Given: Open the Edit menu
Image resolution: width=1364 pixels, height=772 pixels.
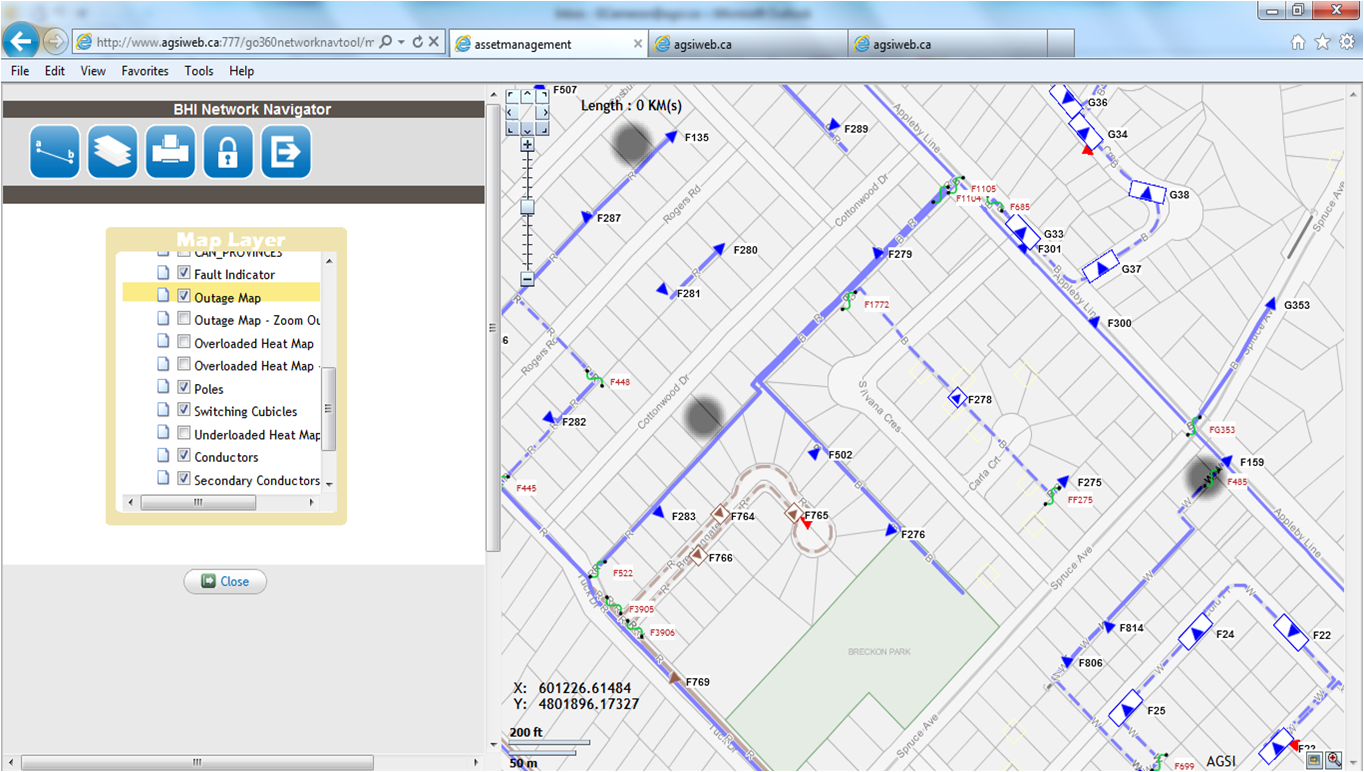Looking at the screenshot, I should click(55, 71).
